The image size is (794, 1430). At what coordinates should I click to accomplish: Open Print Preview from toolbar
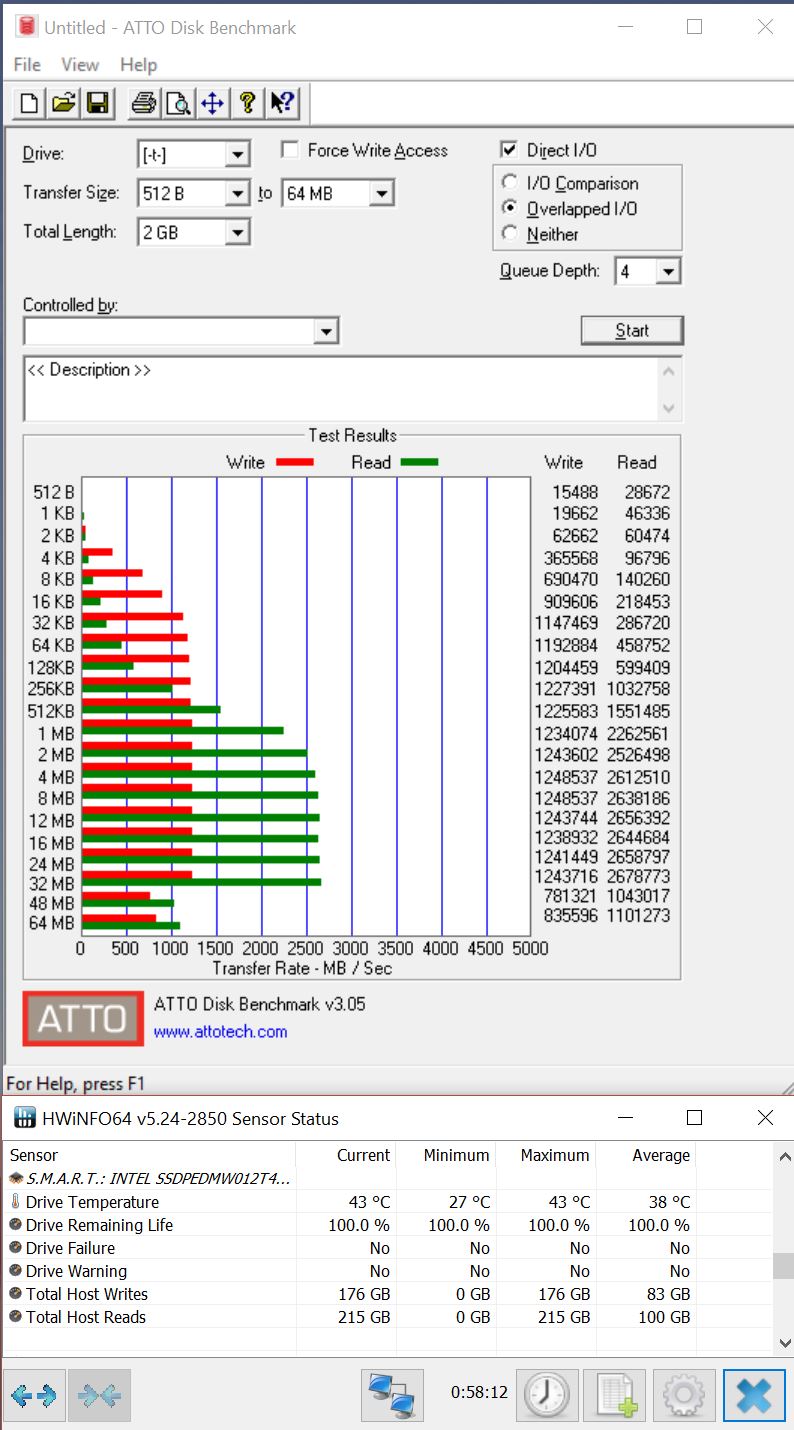pyautogui.click(x=178, y=102)
